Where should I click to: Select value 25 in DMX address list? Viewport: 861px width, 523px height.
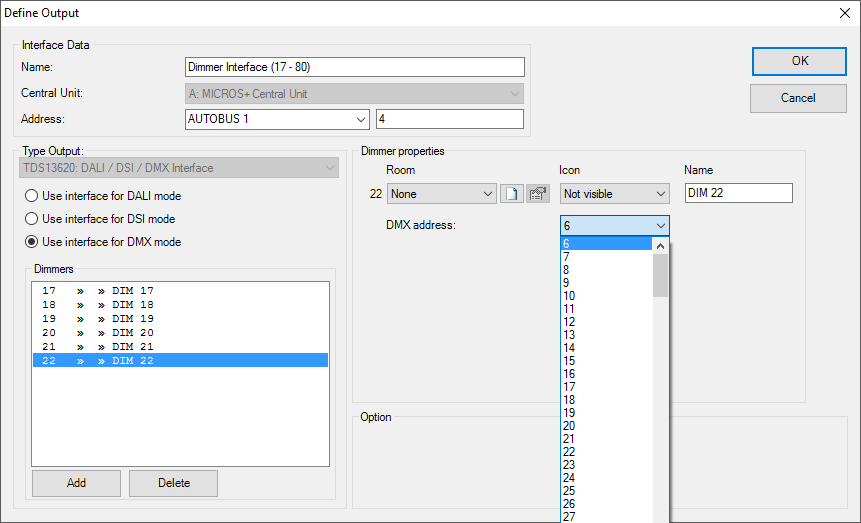[x=569, y=491]
